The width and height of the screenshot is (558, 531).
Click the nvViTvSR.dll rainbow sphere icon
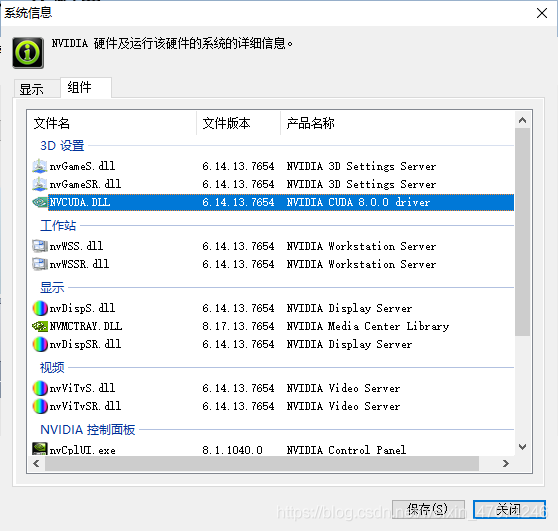click(x=40, y=406)
